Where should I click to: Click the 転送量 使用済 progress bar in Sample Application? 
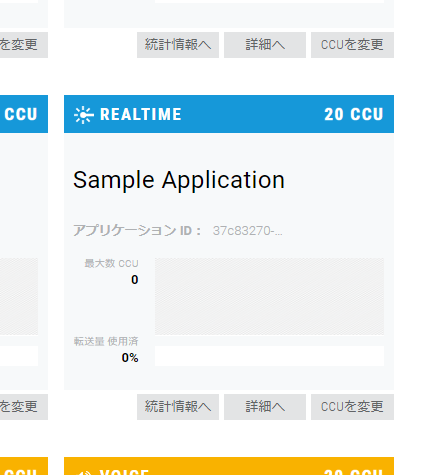coord(269,356)
